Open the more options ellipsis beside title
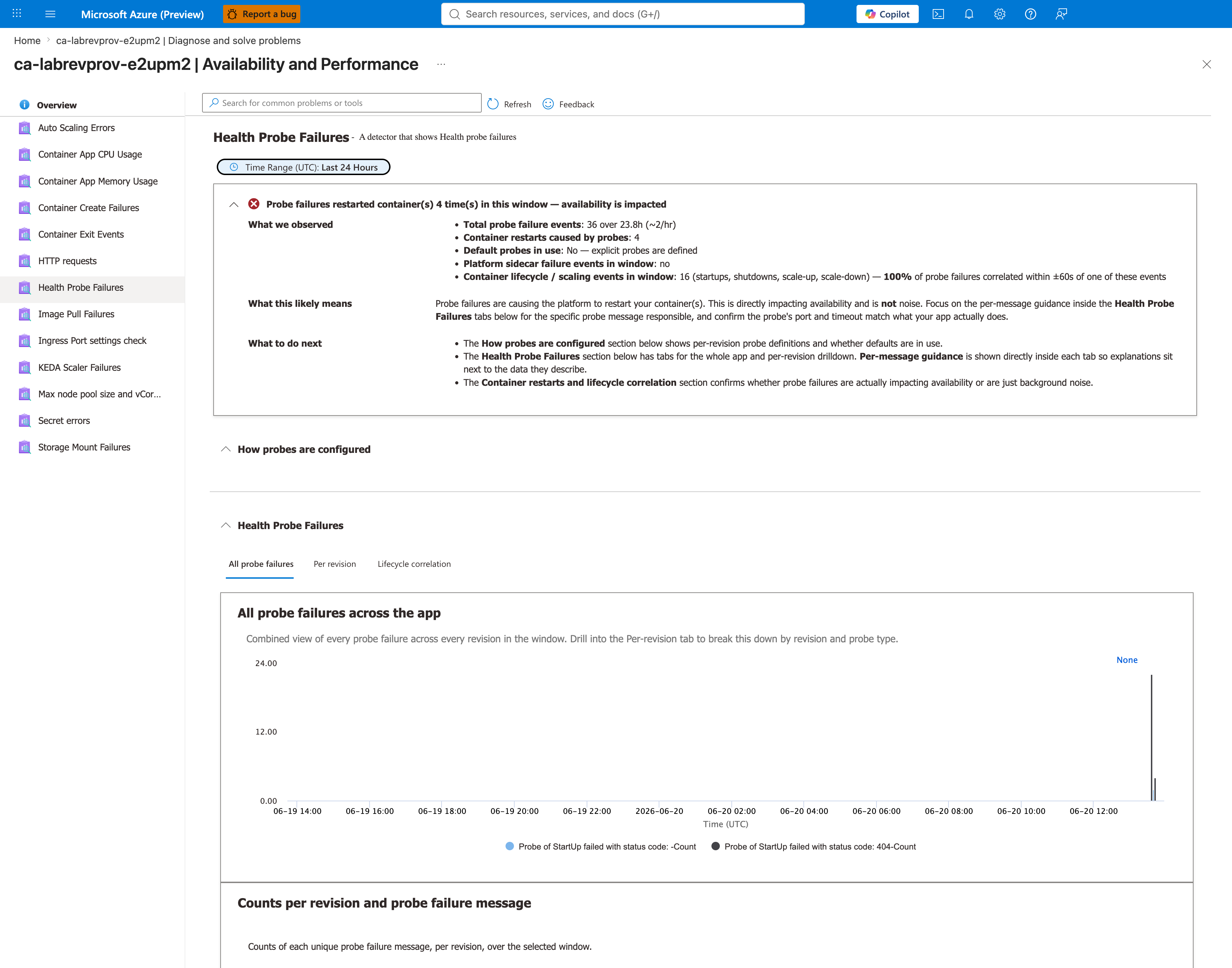 [x=441, y=65]
